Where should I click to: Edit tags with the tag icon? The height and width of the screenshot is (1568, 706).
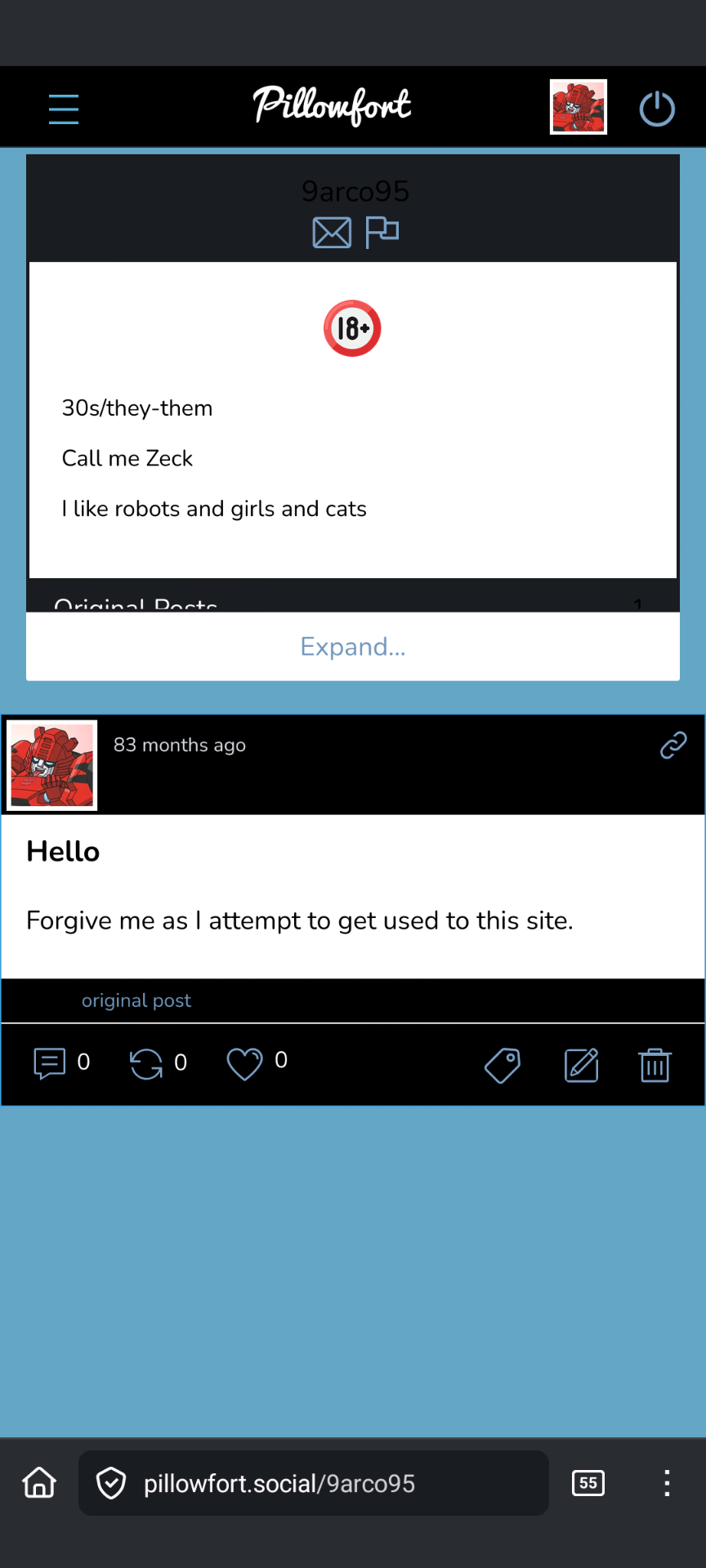[503, 1066]
